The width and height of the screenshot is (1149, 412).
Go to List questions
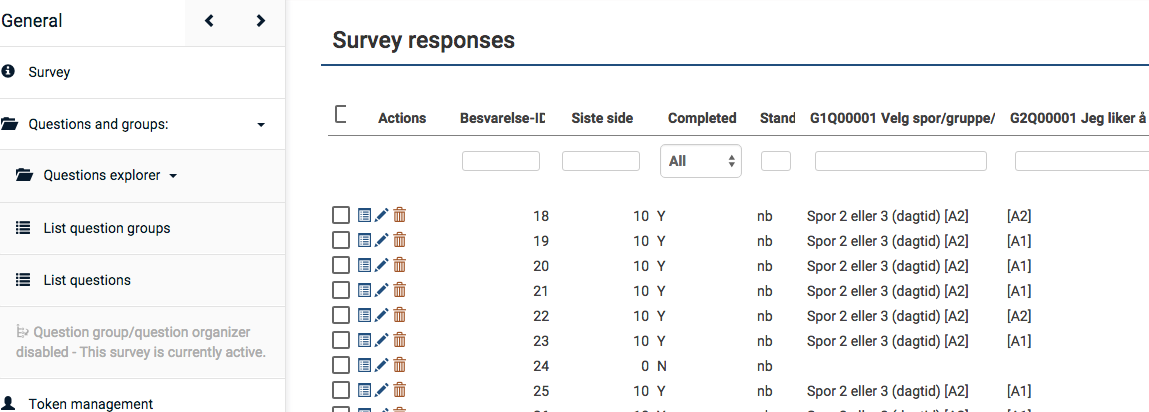point(86,280)
